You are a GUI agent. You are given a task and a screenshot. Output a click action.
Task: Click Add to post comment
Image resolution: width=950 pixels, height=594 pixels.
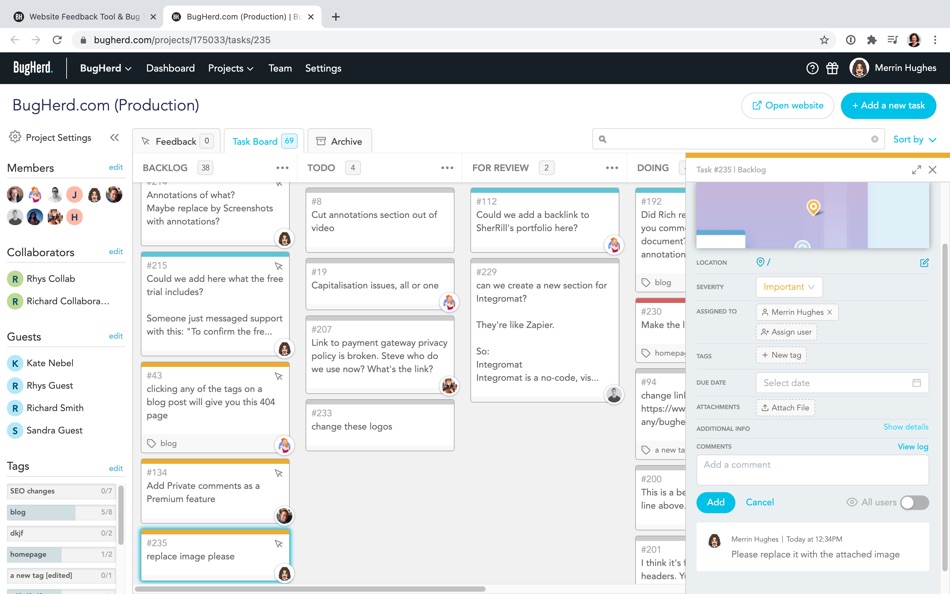coord(716,502)
